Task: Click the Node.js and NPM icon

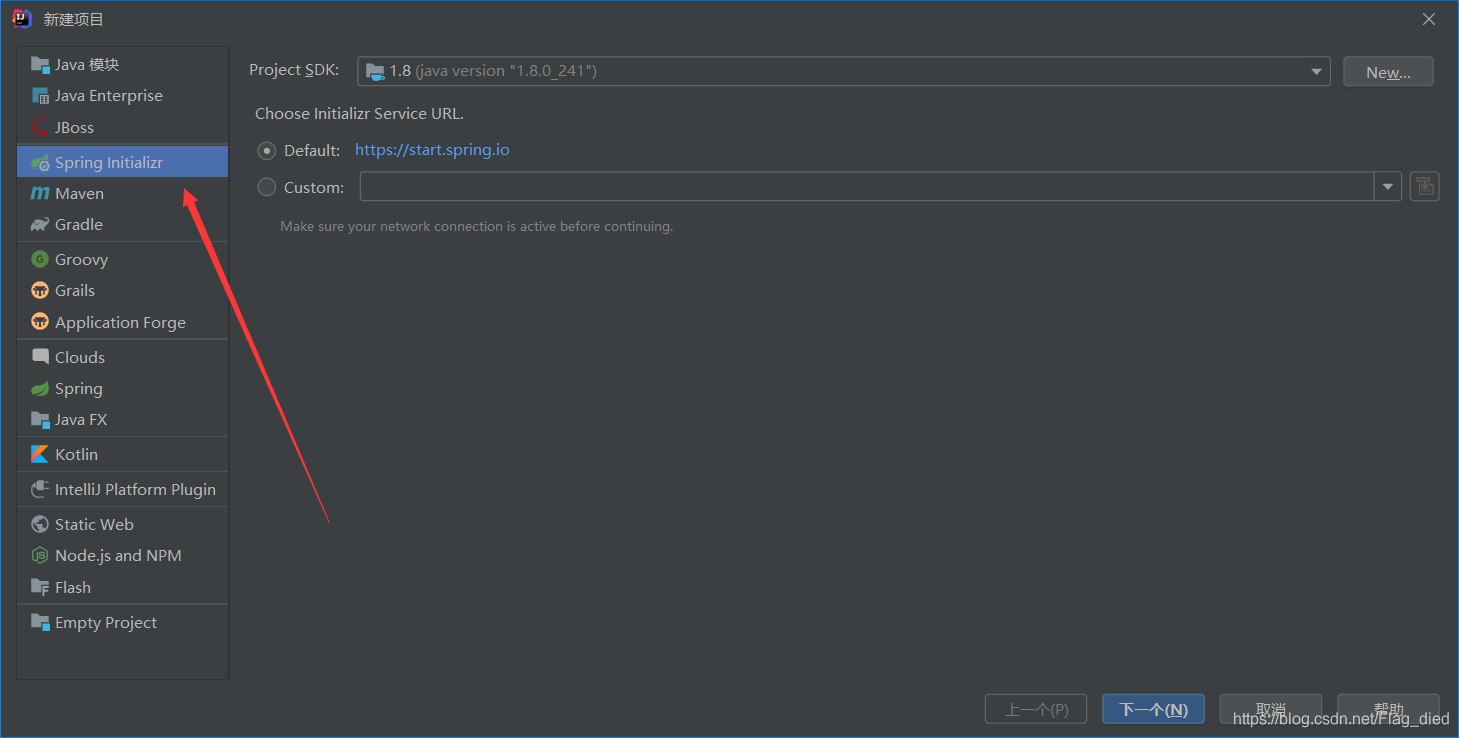Action: click(40, 555)
